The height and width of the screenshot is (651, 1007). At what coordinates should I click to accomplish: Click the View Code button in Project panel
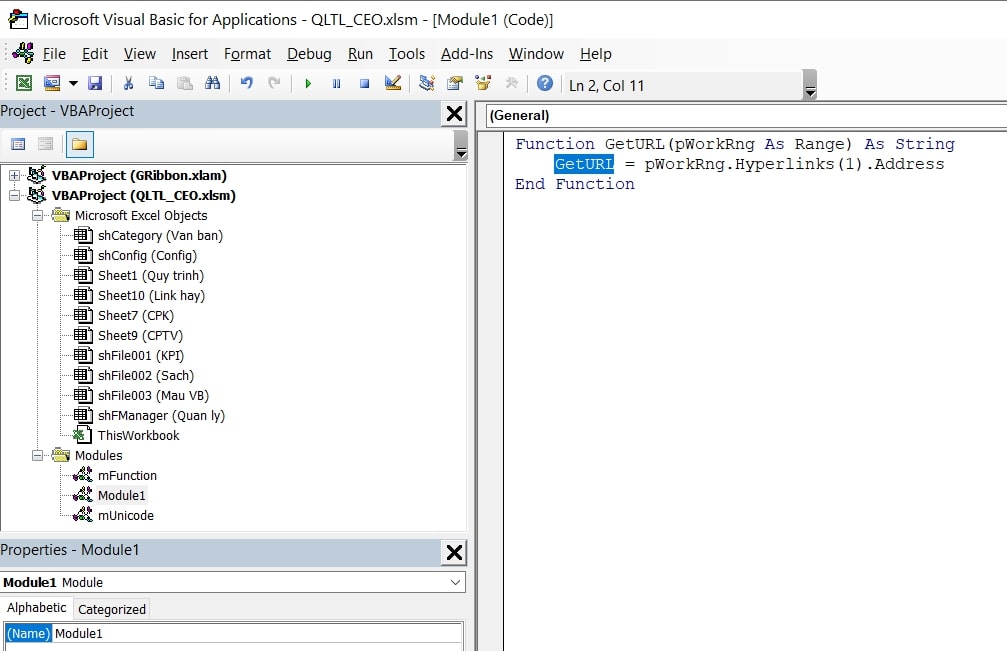pyautogui.click(x=18, y=144)
